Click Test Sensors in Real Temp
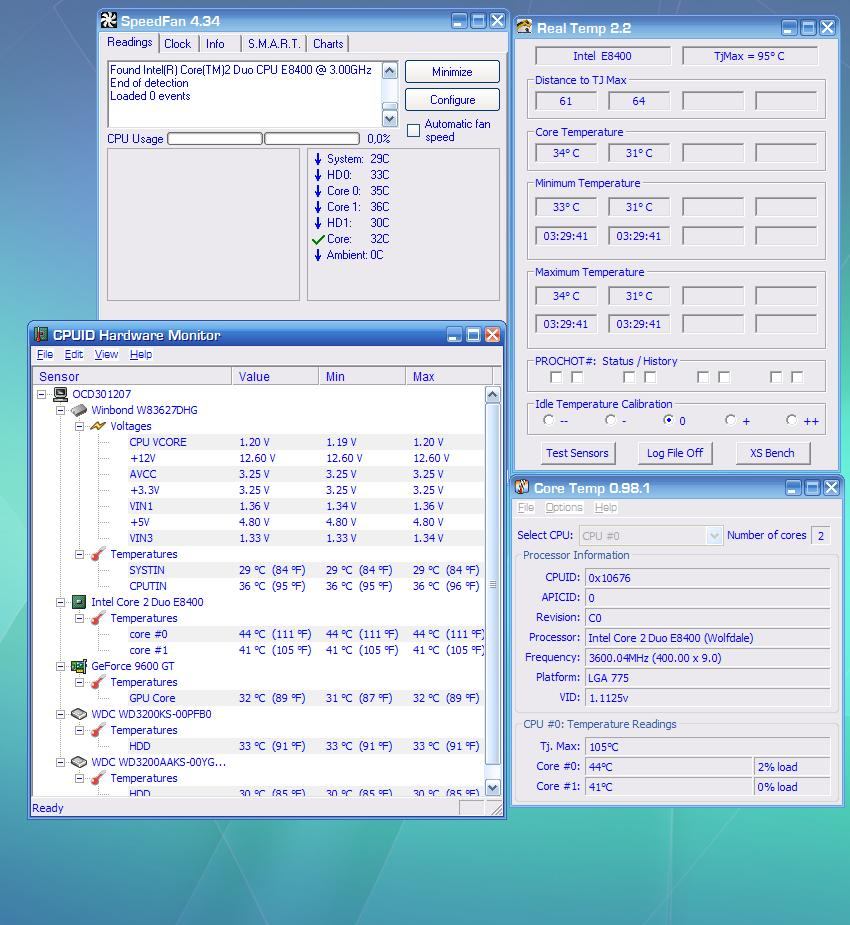Viewport: 850px width, 925px height. tap(577, 453)
